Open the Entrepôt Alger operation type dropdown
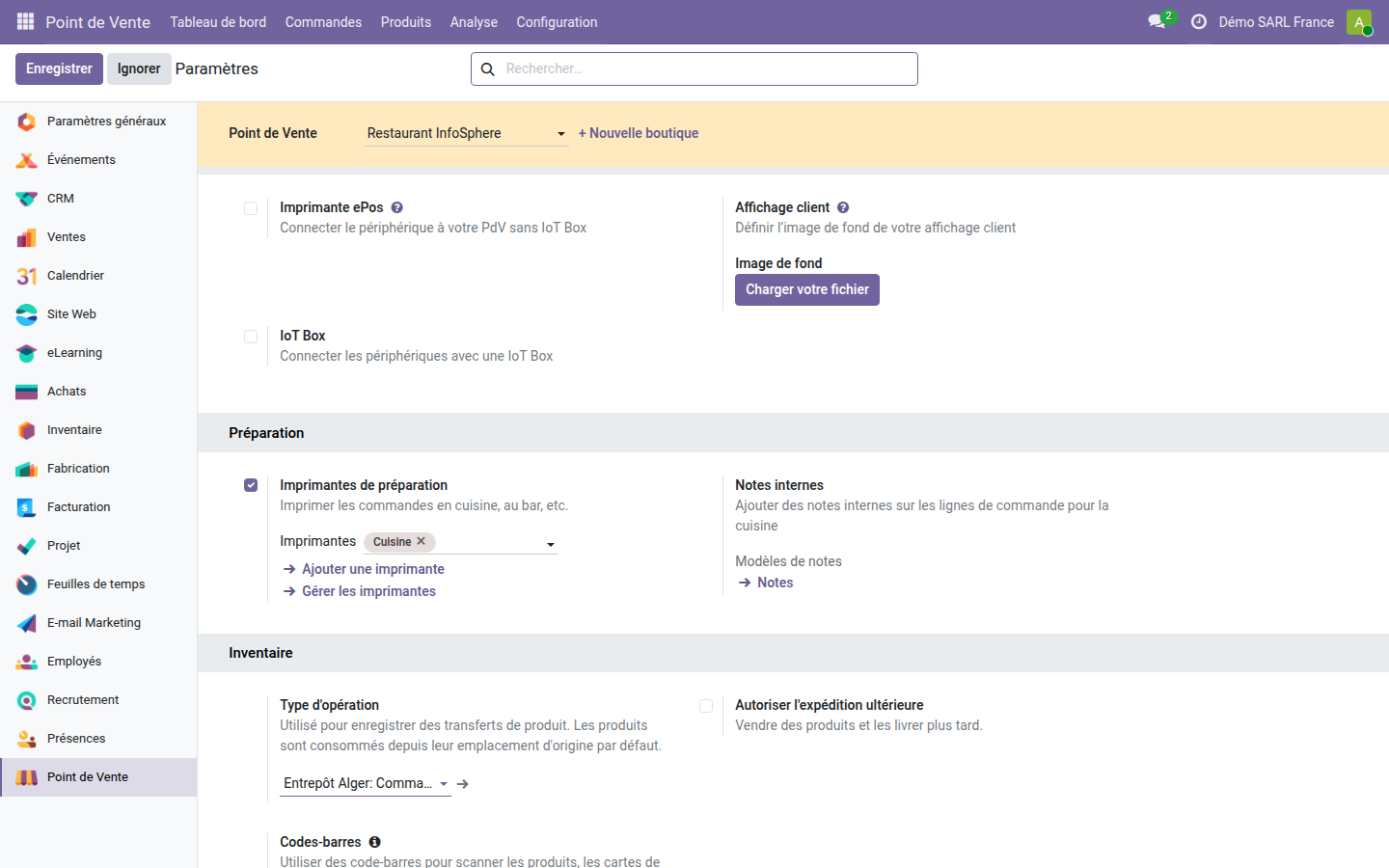 tap(366, 783)
